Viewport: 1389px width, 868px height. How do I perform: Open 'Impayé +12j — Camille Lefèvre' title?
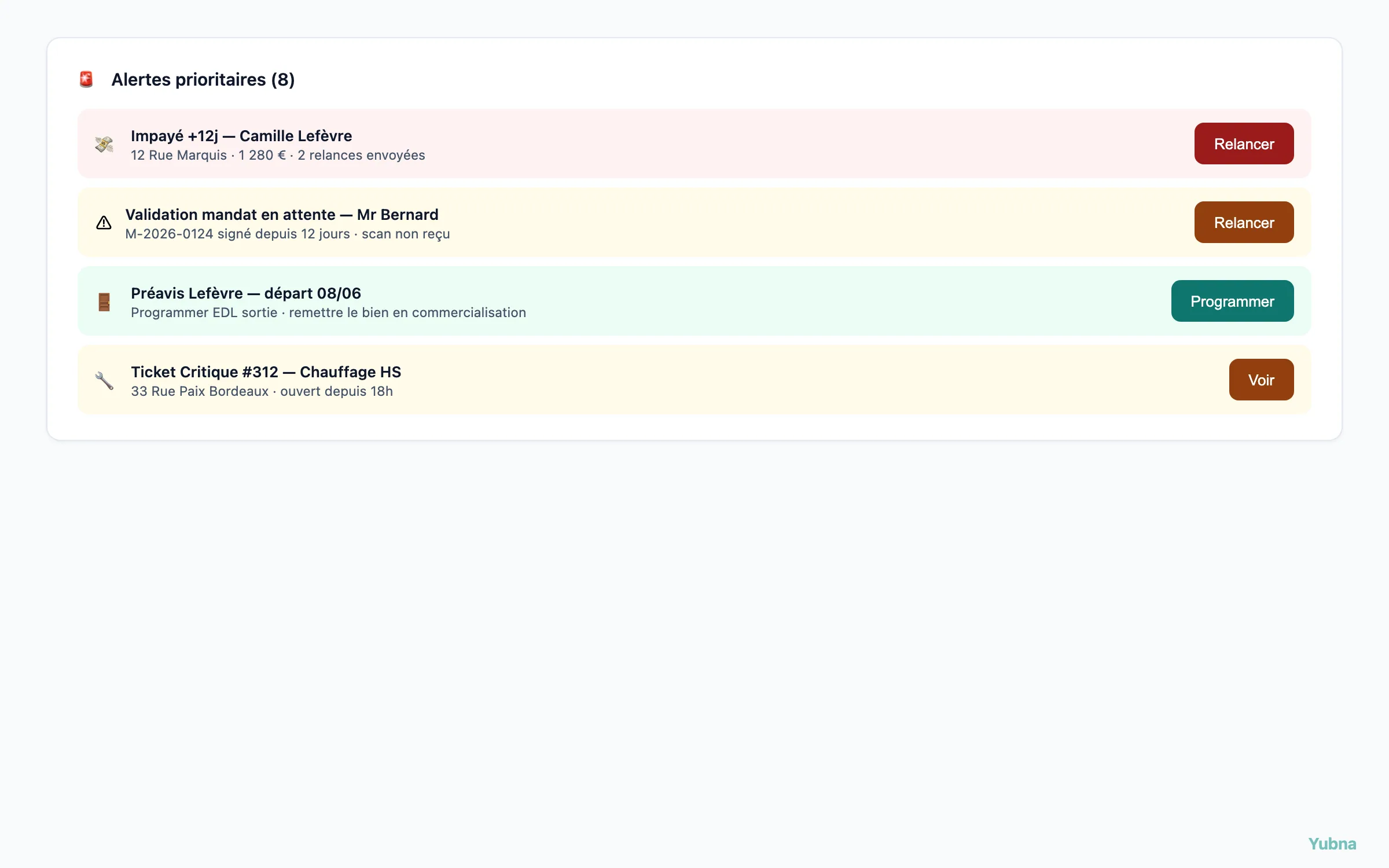[x=241, y=136]
